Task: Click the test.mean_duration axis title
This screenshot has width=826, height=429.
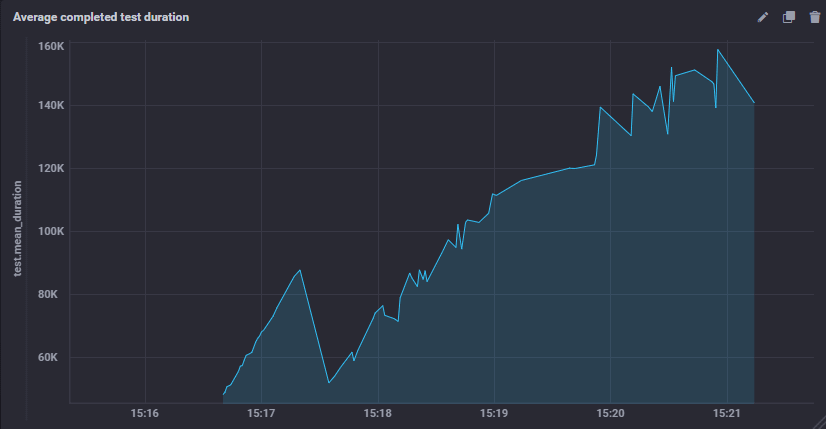Action: 18,229
